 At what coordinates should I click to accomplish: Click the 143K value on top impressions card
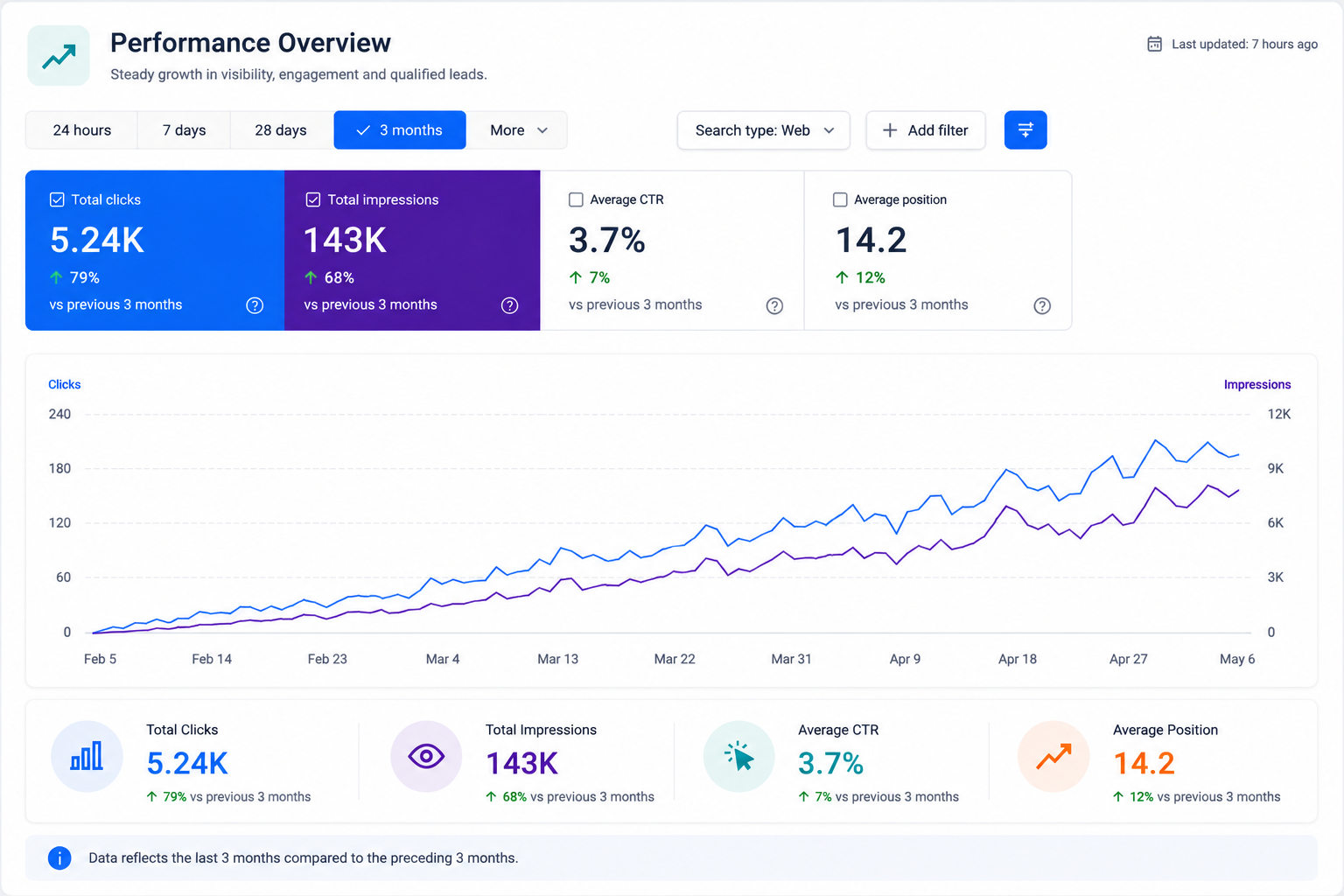tap(345, 240)
